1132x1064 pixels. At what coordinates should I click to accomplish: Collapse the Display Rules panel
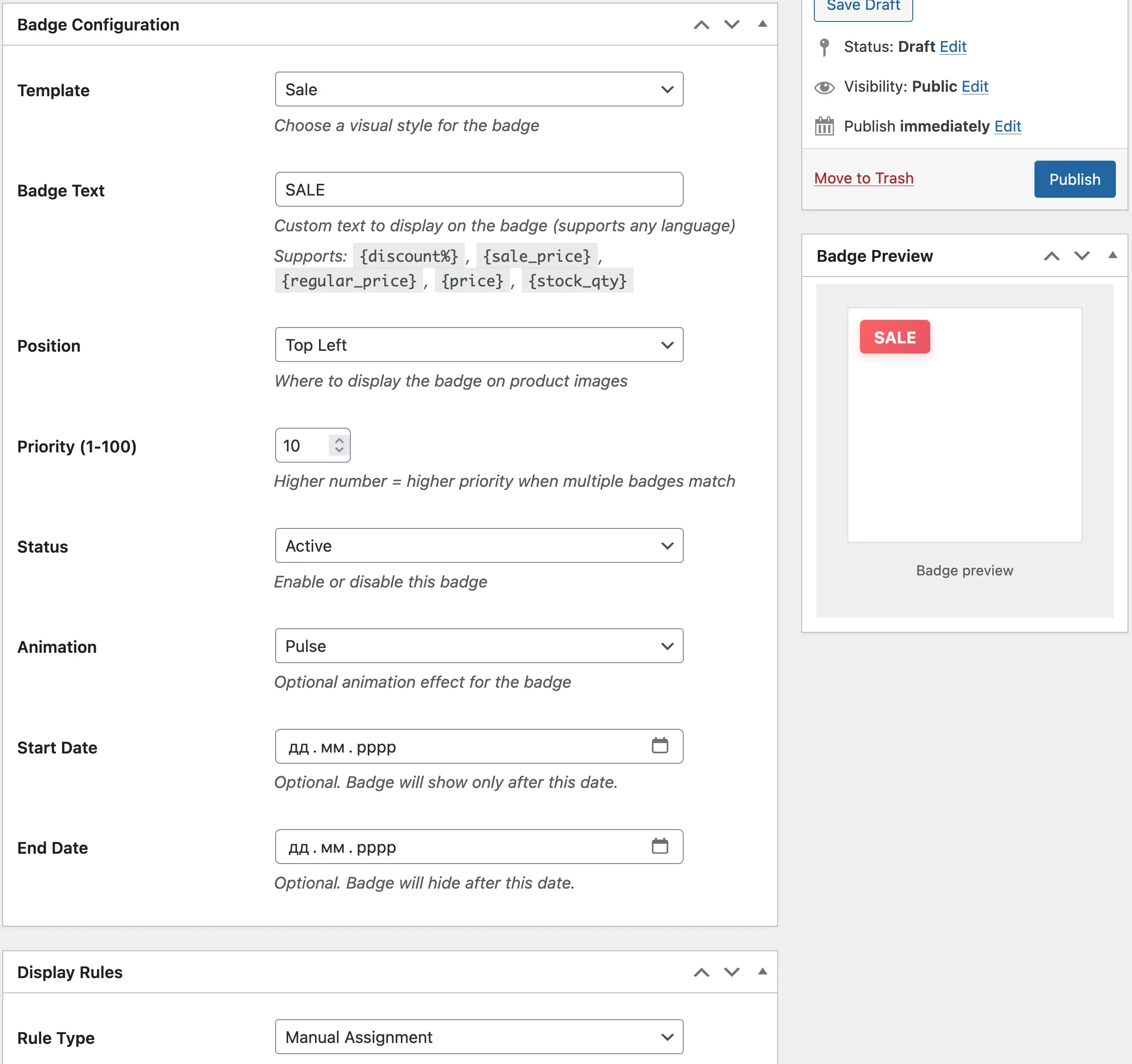[762, 971]
